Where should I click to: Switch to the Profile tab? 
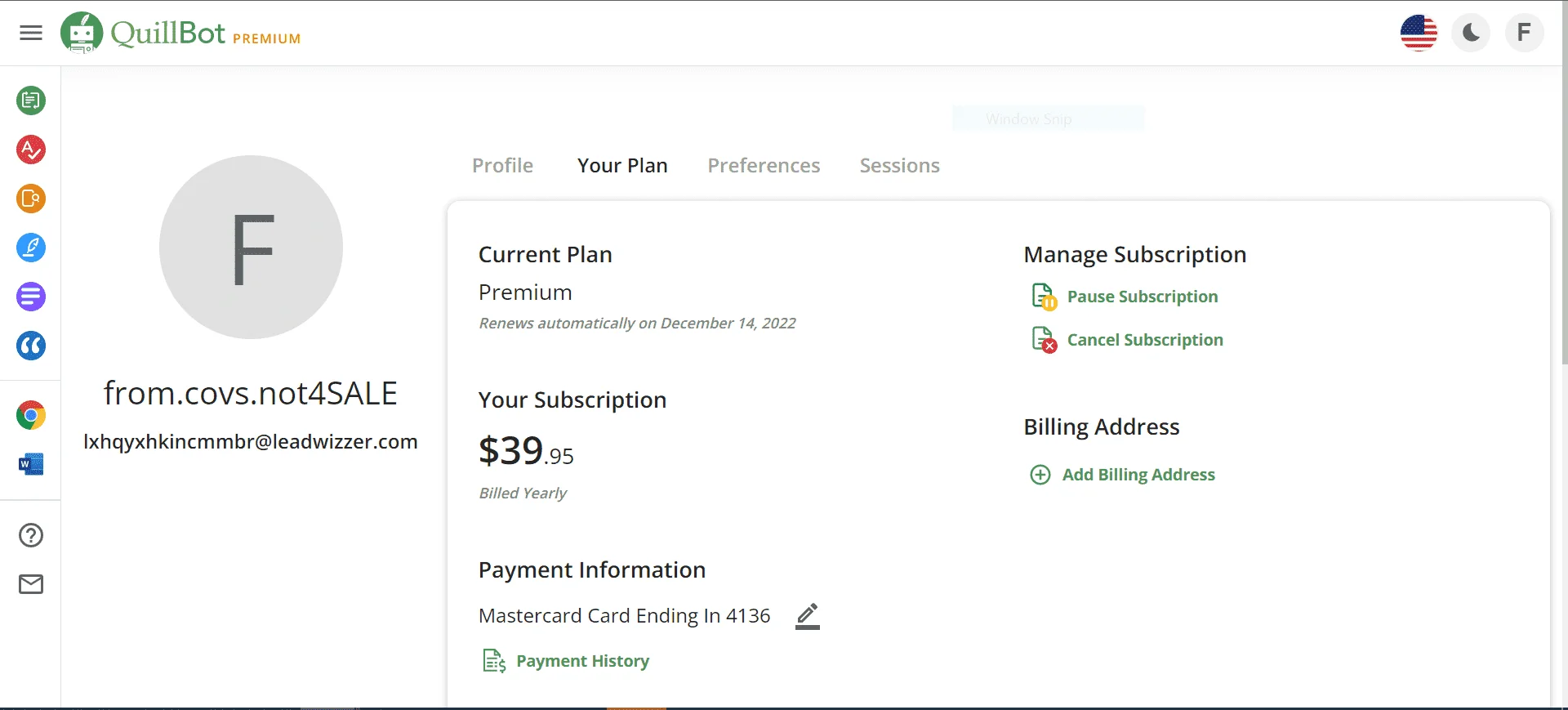tap(502, 166)
